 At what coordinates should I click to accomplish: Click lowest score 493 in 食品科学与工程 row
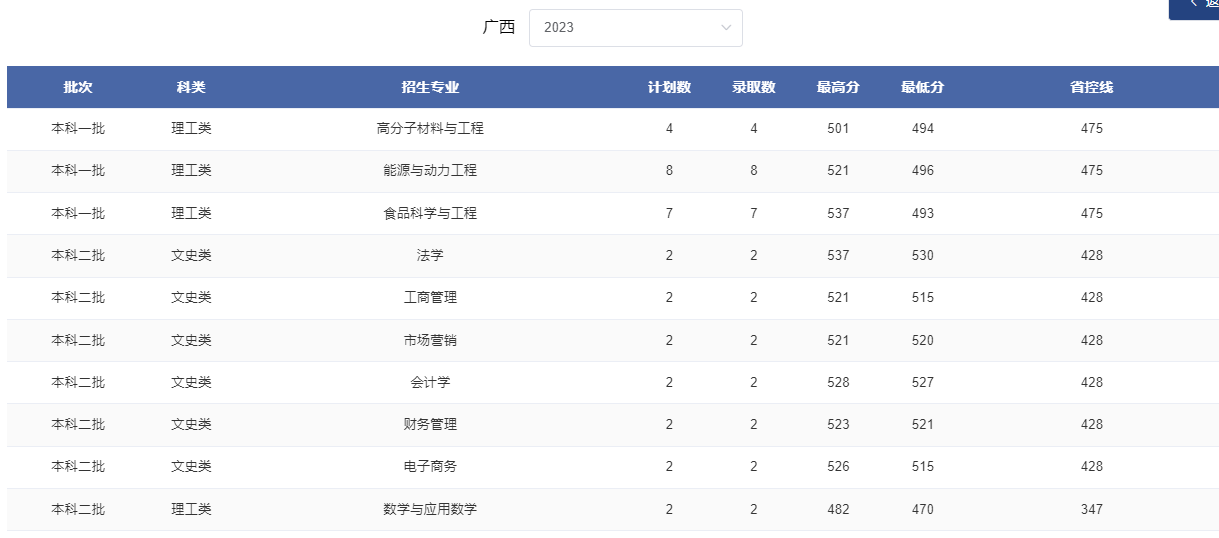(x=923, y=214)
